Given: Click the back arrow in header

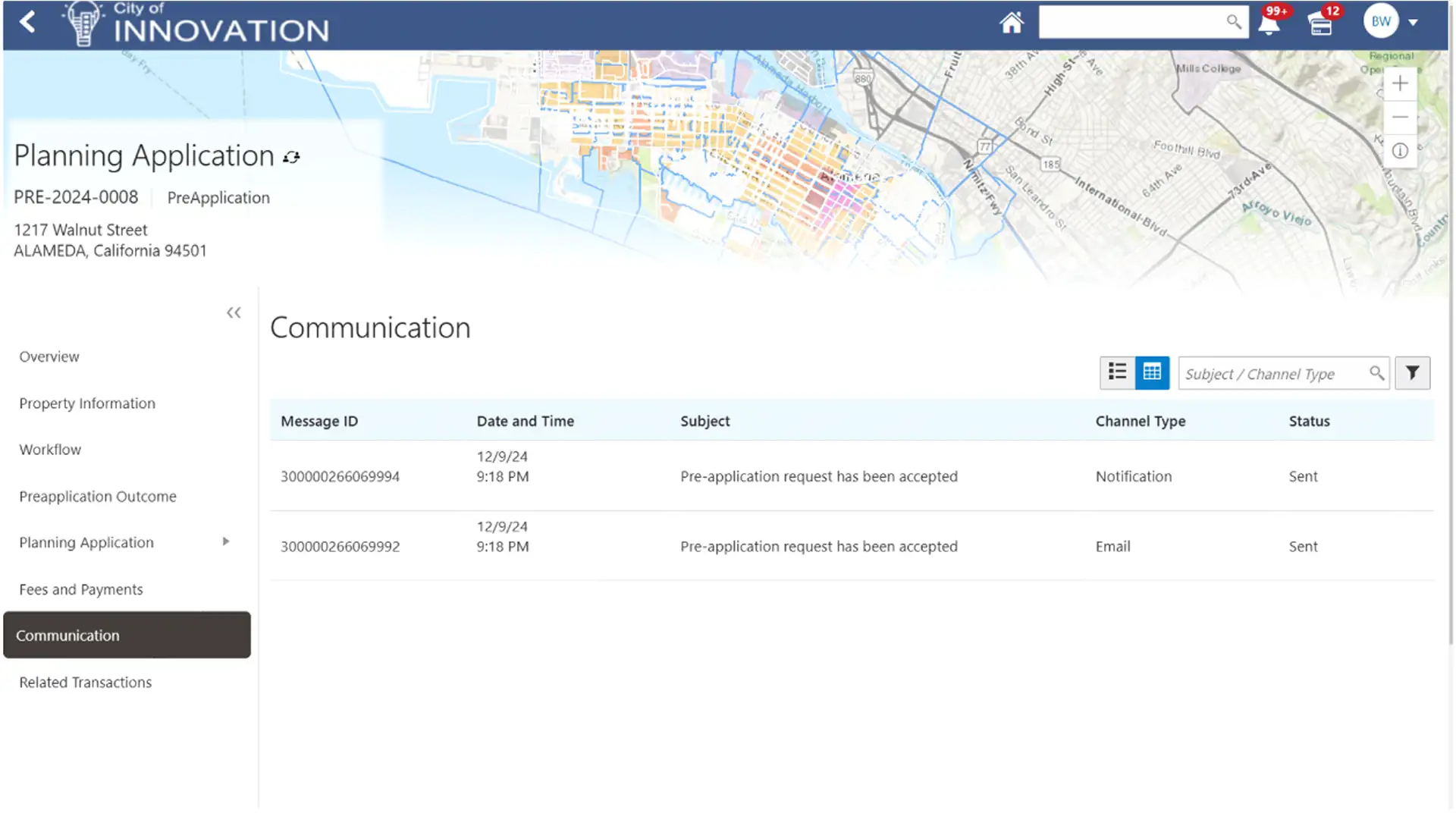Looking at the screenshot, I should (28, 22).
